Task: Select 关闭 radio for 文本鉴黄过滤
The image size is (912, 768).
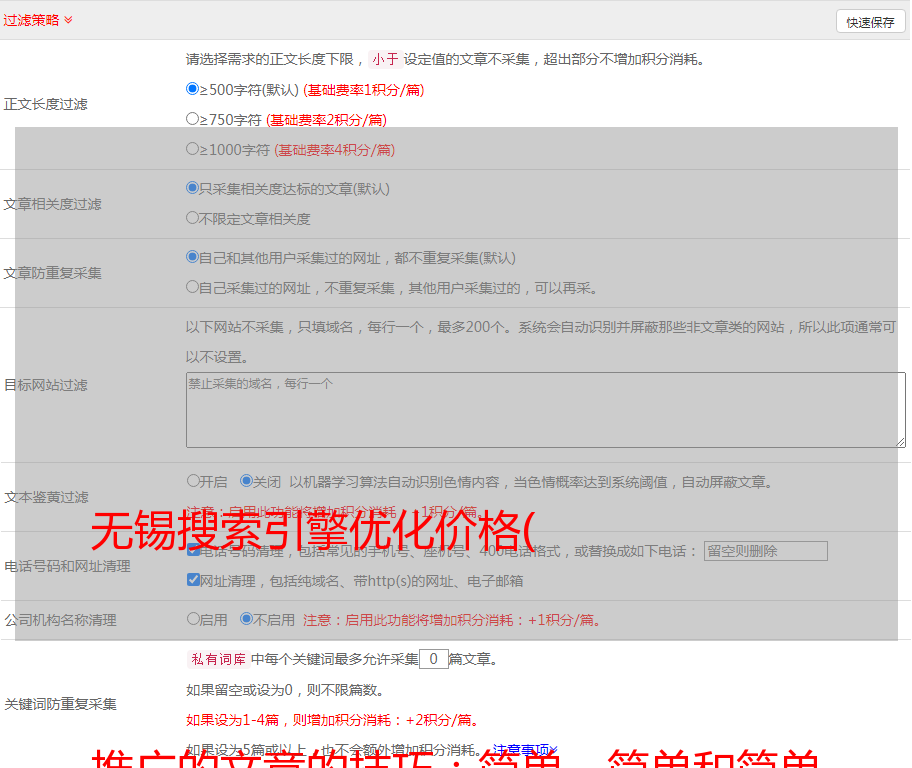Action: pos(246,481)
